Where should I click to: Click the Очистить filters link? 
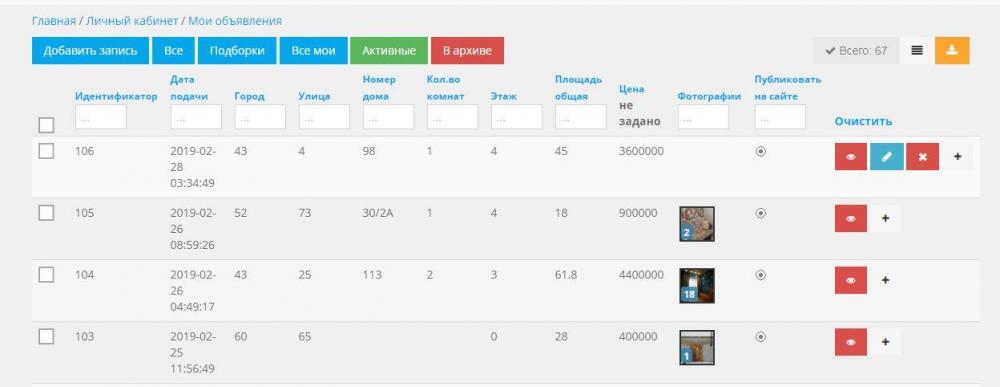[863, 121]
